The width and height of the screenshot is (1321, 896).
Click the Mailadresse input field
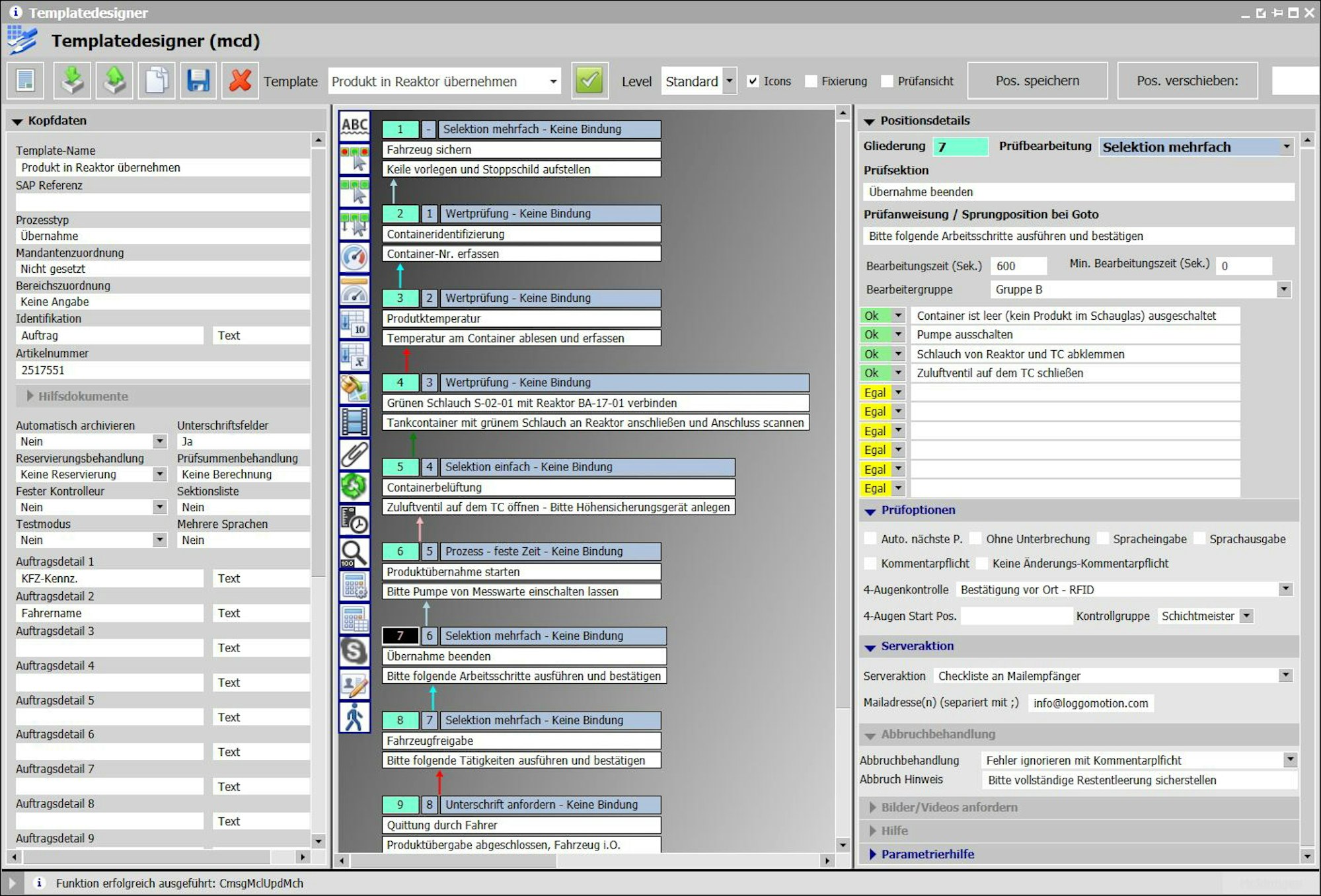point(1090,703)
